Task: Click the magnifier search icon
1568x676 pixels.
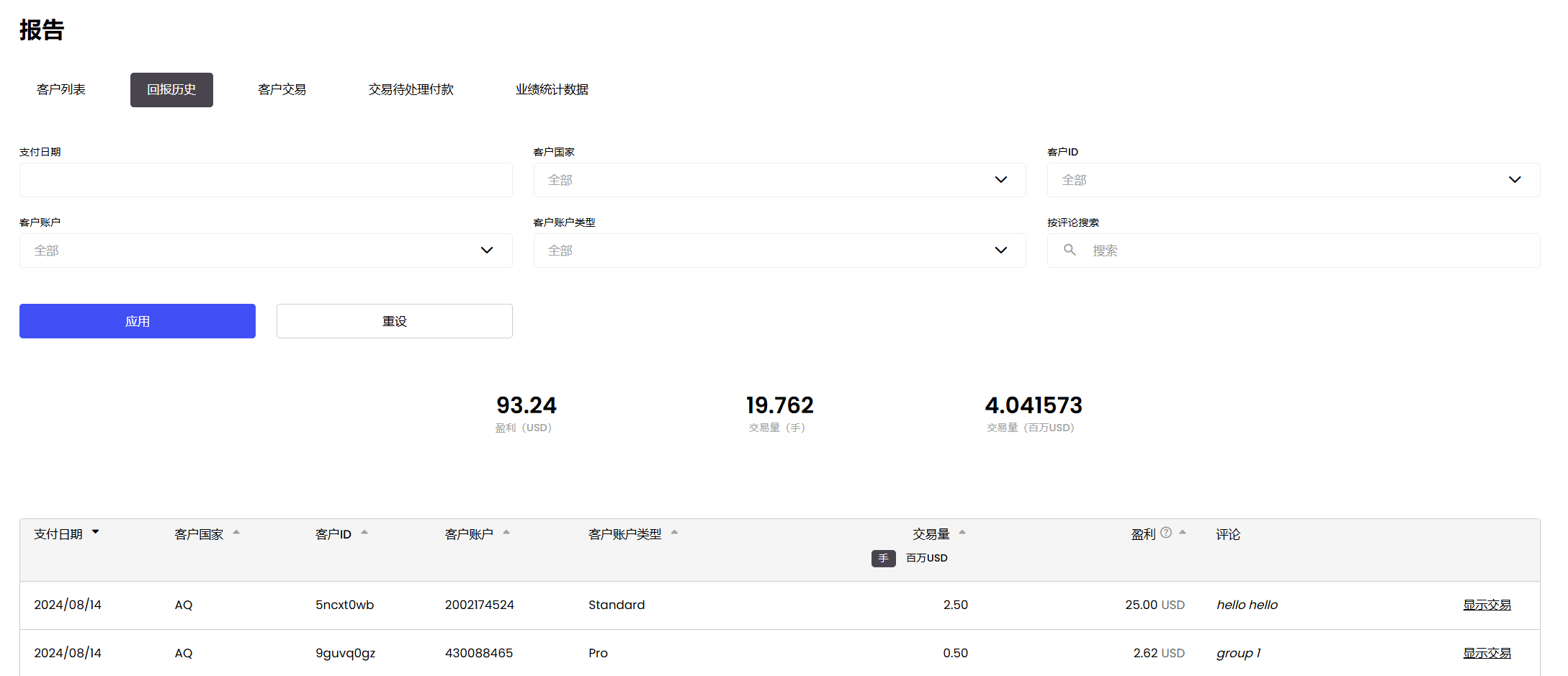Action: [1070, 250]
